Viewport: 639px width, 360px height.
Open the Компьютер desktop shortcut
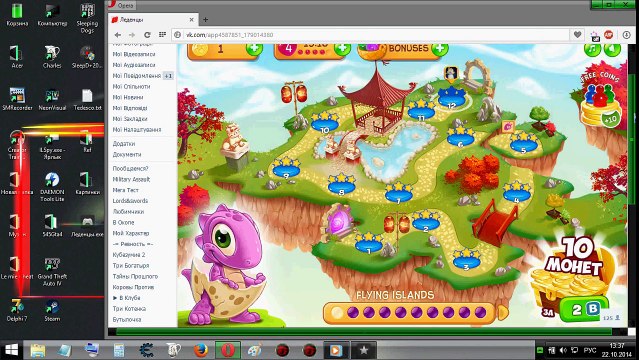coord(52,15)
